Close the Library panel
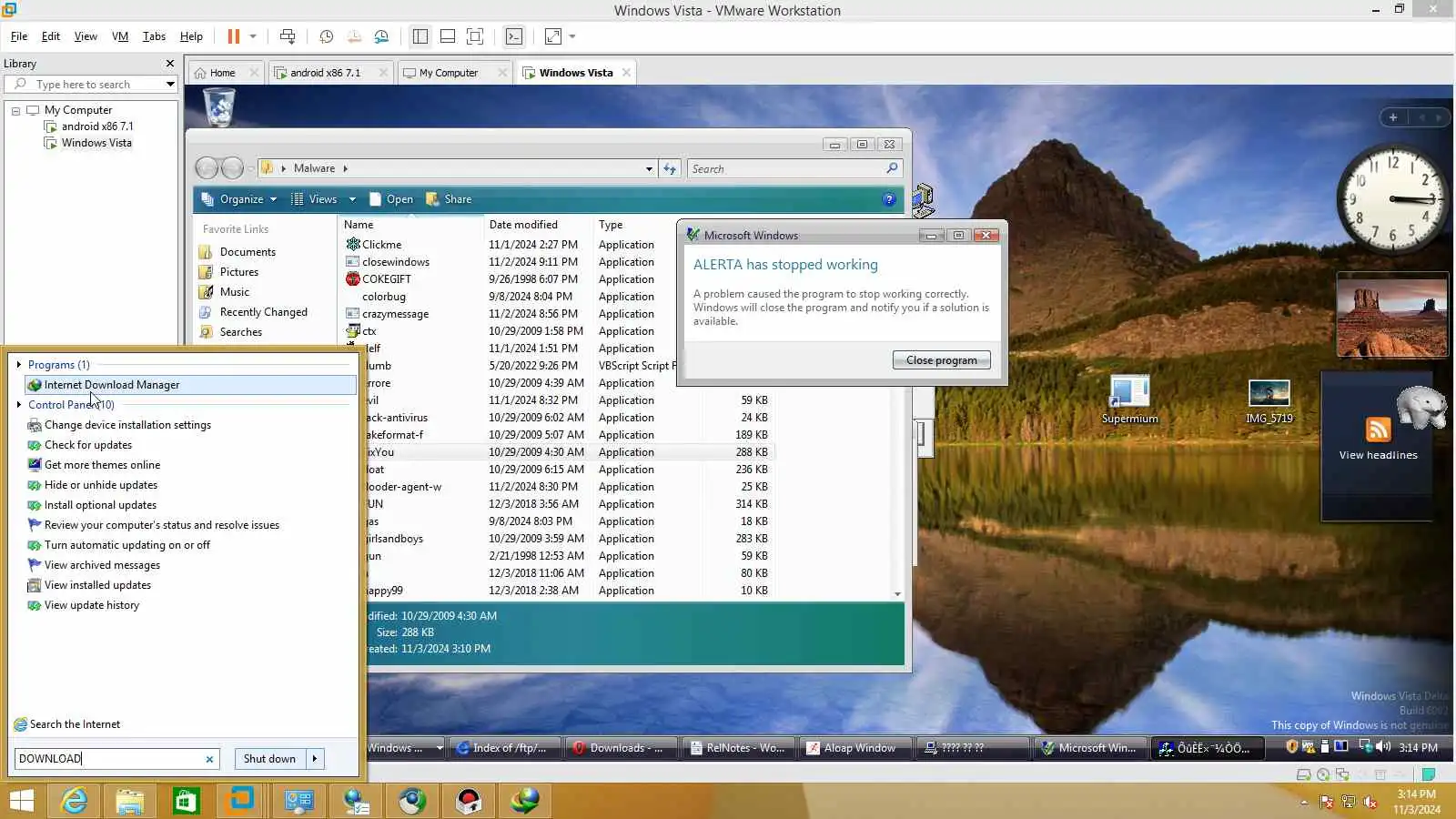Image resolution: width=1456 pixels, height=819 pixels. click(170, 64)
